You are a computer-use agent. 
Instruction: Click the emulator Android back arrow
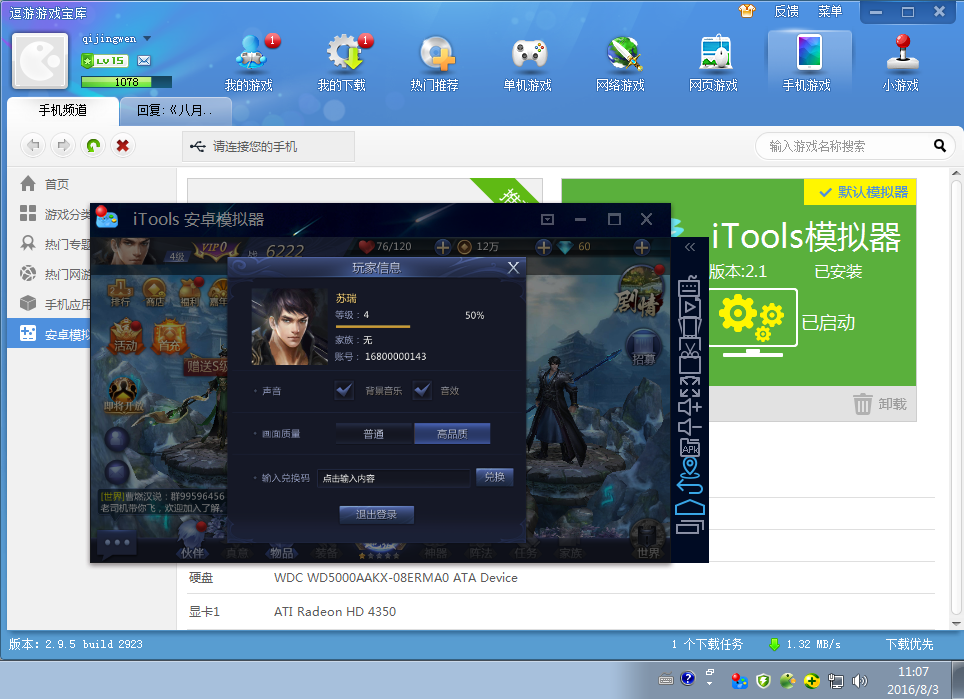pyautogui.click(x=690, y=487)
